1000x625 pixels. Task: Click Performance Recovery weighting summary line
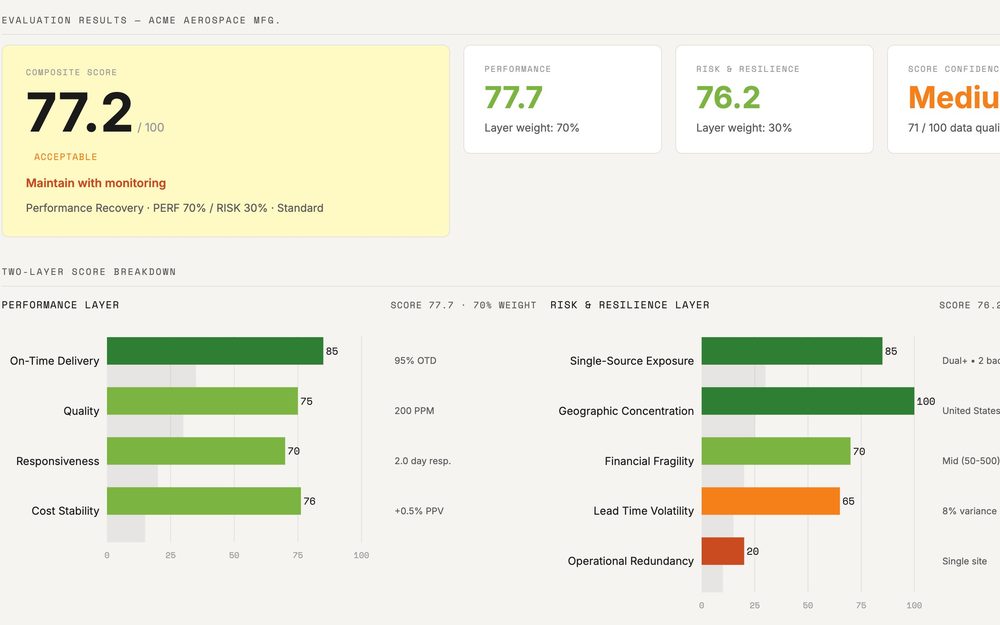click(175, 208)
